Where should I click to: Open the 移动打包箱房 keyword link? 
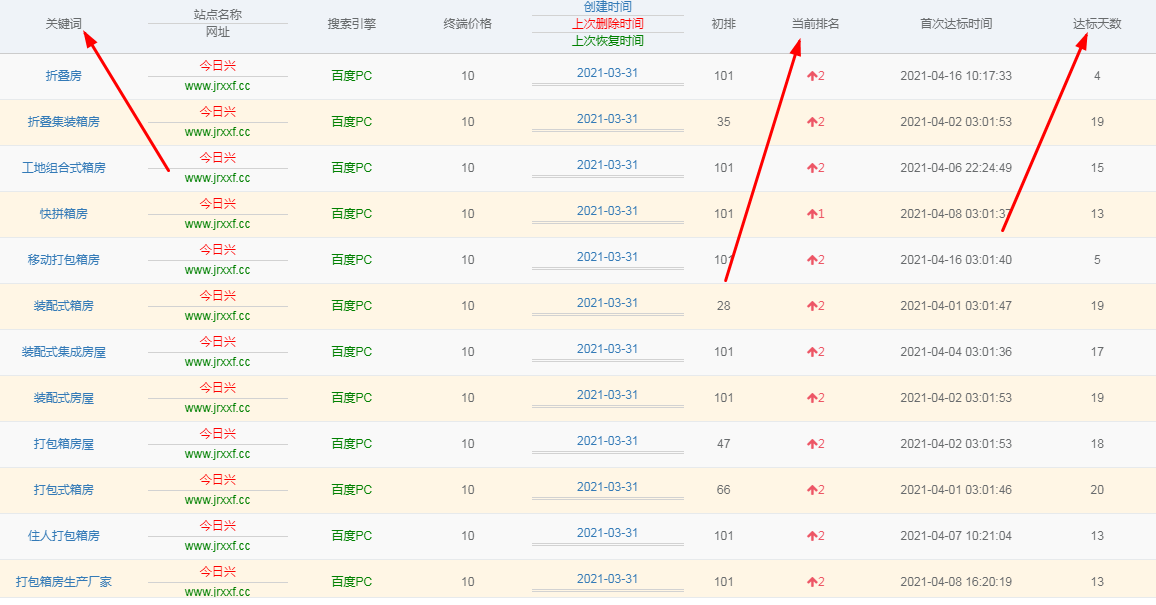coord(64,260)
